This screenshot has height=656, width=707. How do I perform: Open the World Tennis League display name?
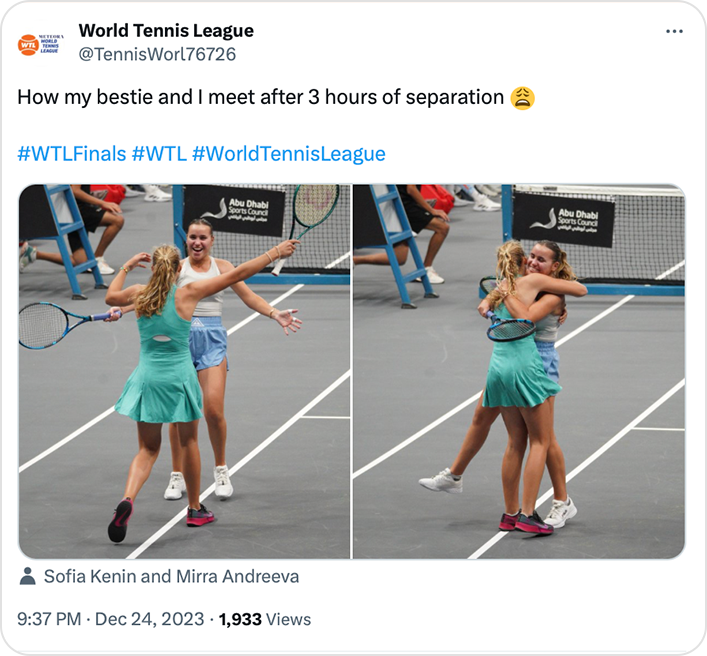[x=166, y=31]
